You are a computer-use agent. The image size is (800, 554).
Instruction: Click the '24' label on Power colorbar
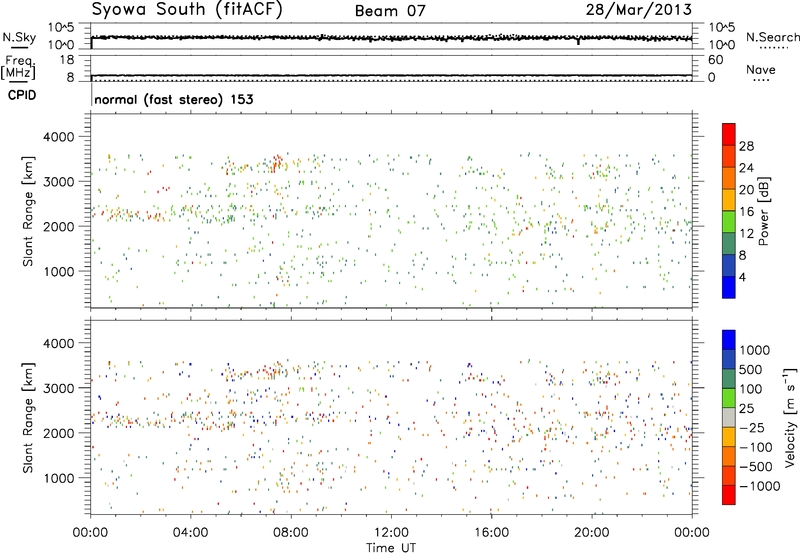coord(746,168)
